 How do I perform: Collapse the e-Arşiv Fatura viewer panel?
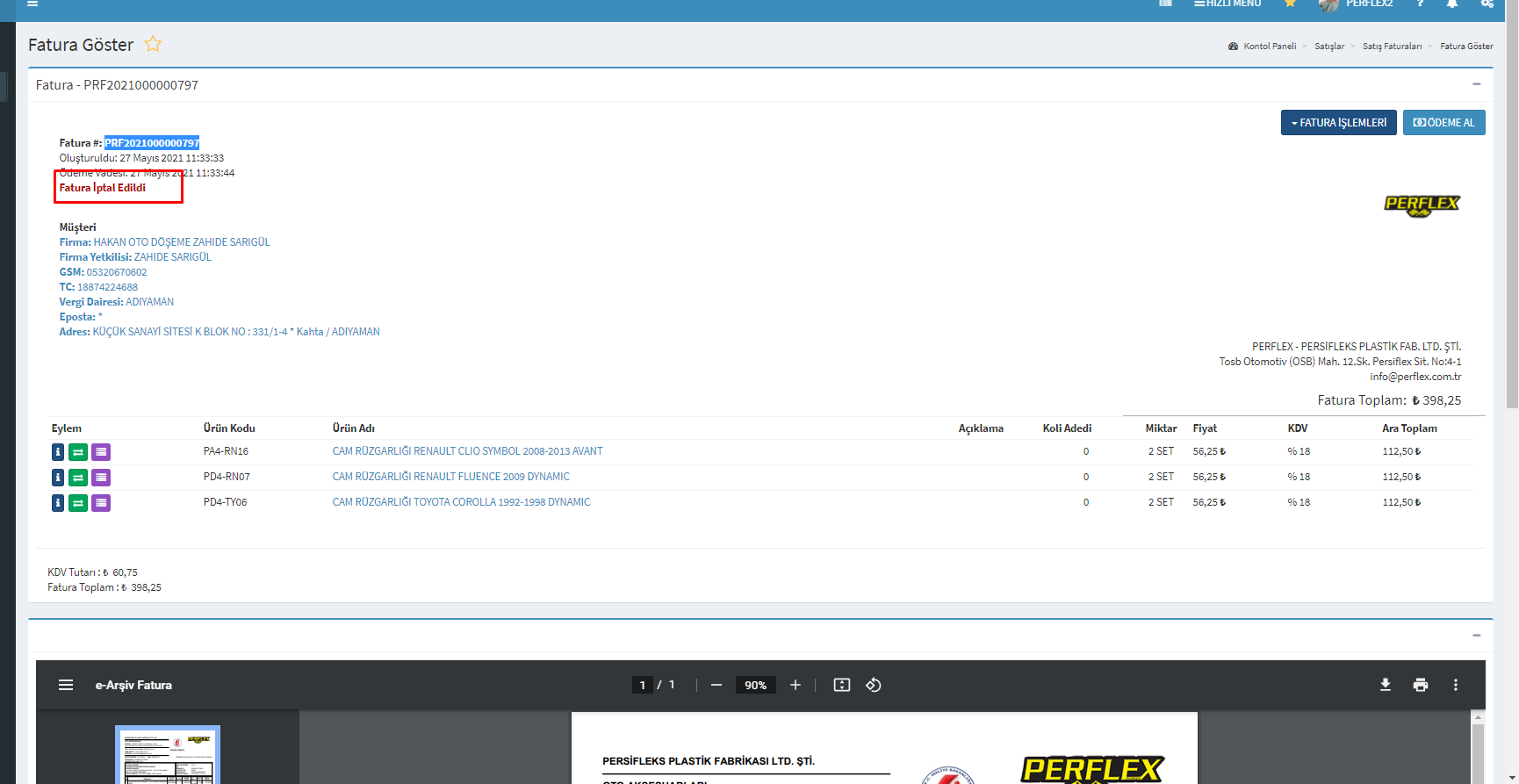coord(1476,635)
